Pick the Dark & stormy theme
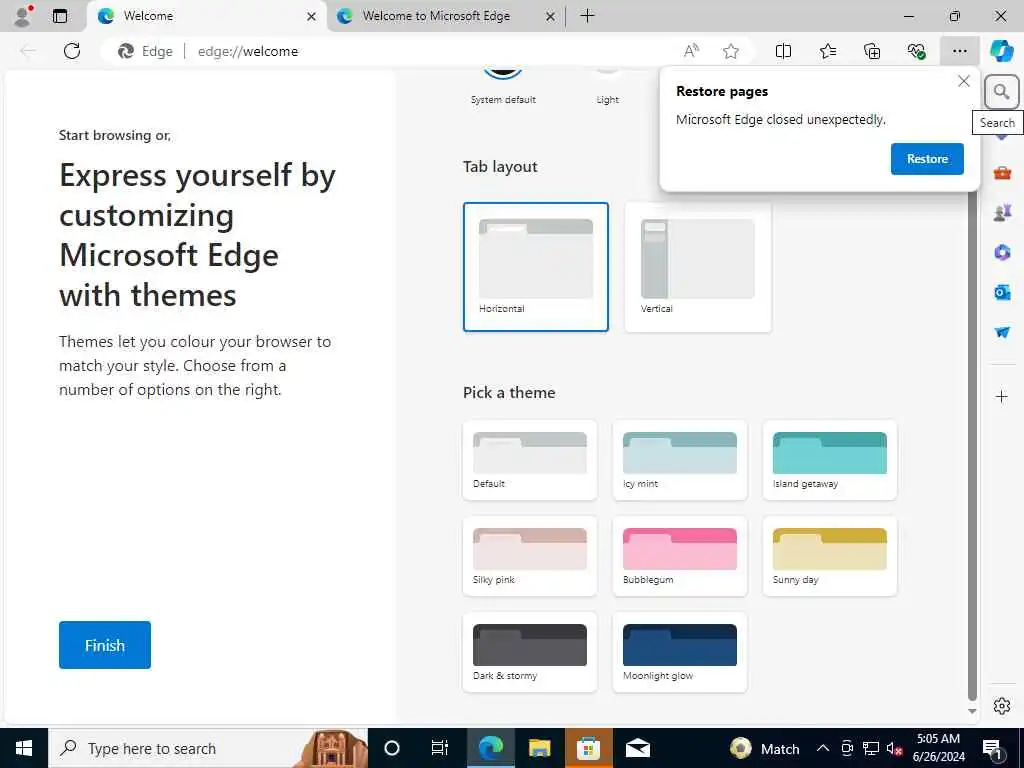 tap(530, 652)
